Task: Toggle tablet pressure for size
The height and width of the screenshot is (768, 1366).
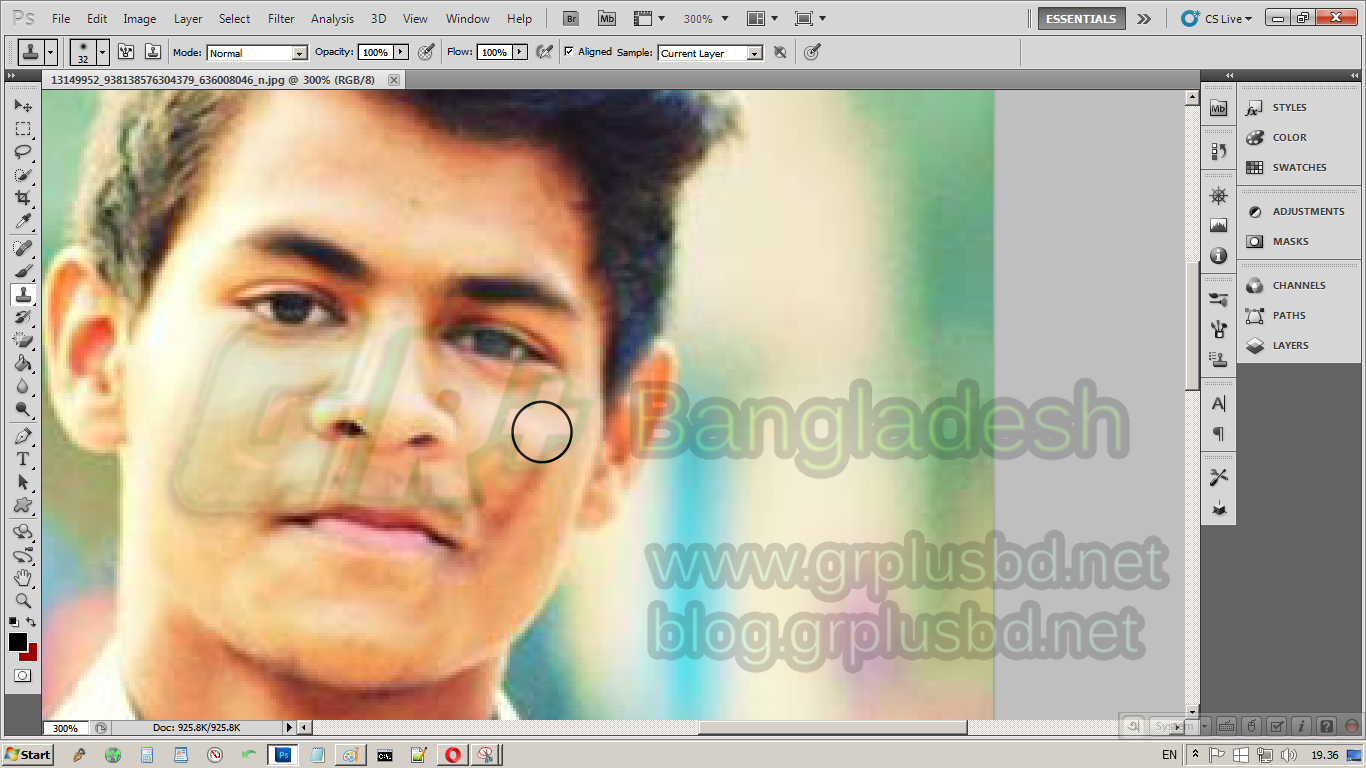Action: coord(812,52)
